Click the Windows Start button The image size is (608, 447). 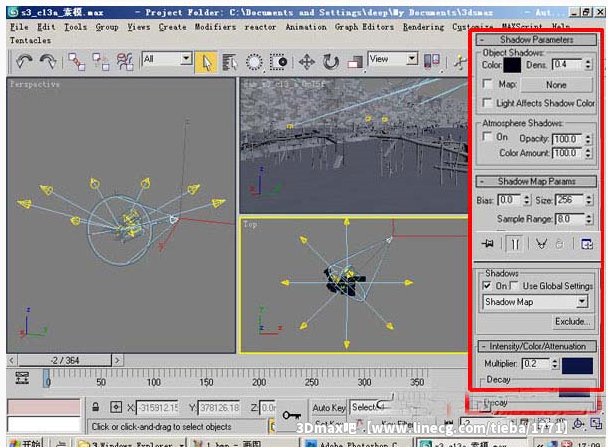(x=24, y=443)
